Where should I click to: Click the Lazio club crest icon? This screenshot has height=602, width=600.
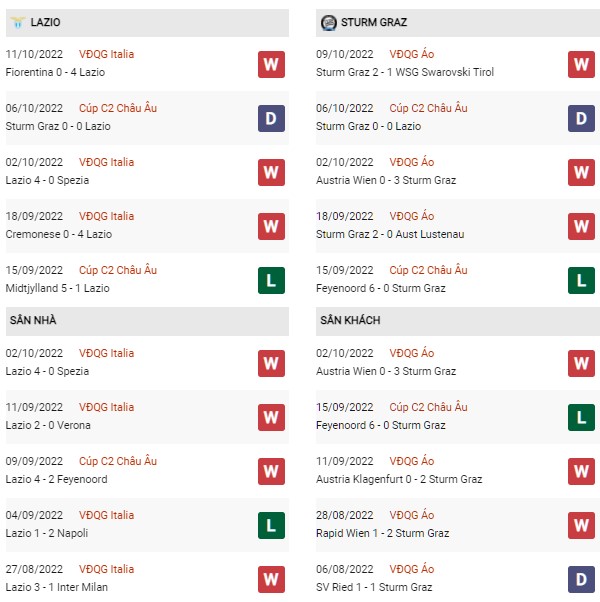[18, 22]
